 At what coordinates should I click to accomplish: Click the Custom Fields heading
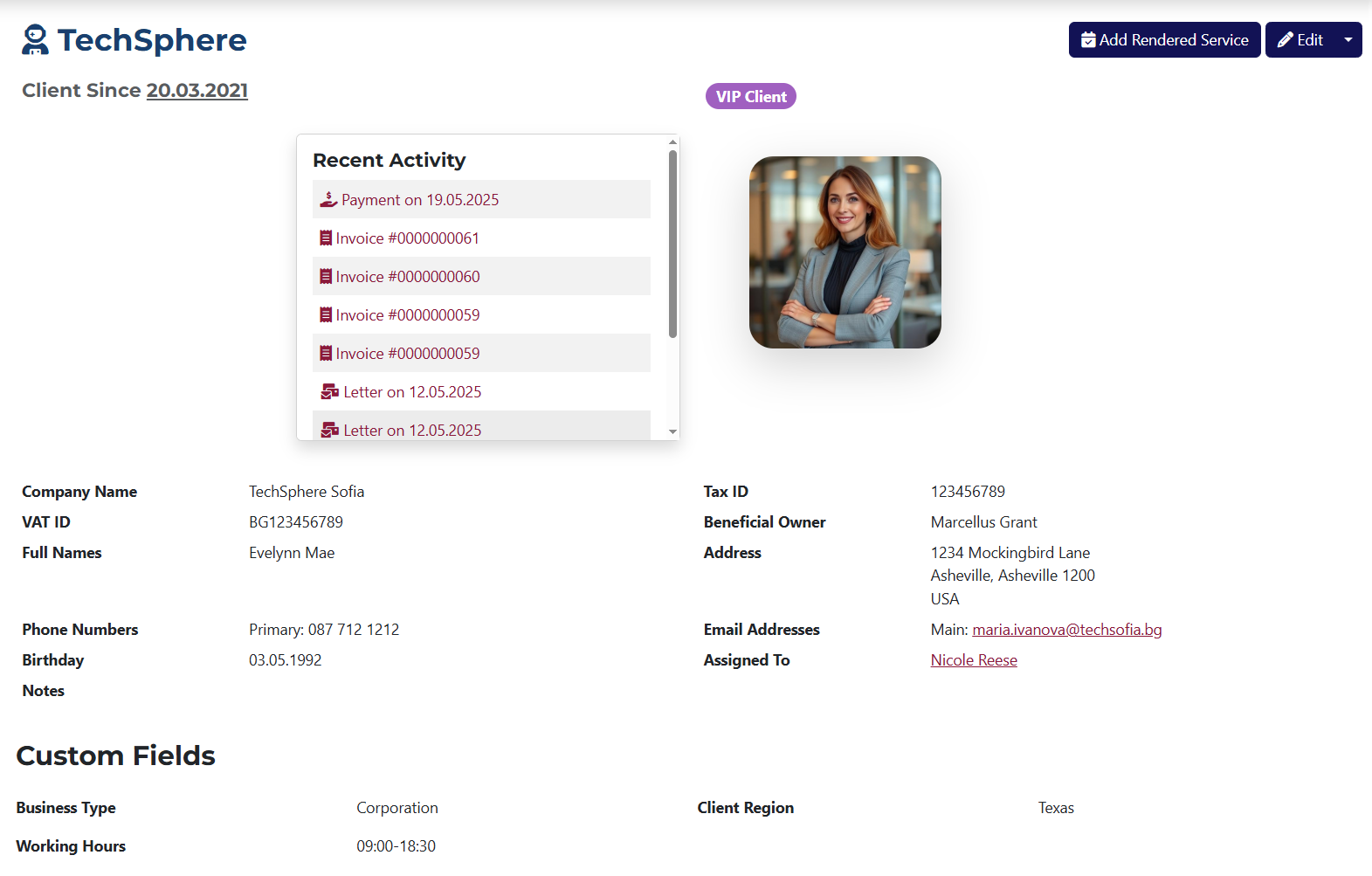pyautogui.click(x=116, y=755)
